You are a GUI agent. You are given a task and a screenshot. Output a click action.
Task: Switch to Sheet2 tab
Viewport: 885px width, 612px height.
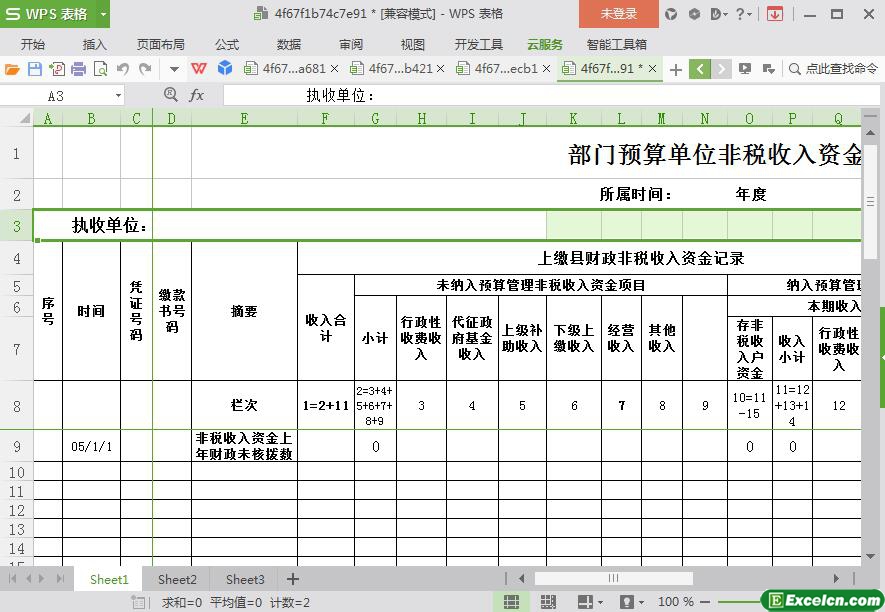(x=177, y=579)
